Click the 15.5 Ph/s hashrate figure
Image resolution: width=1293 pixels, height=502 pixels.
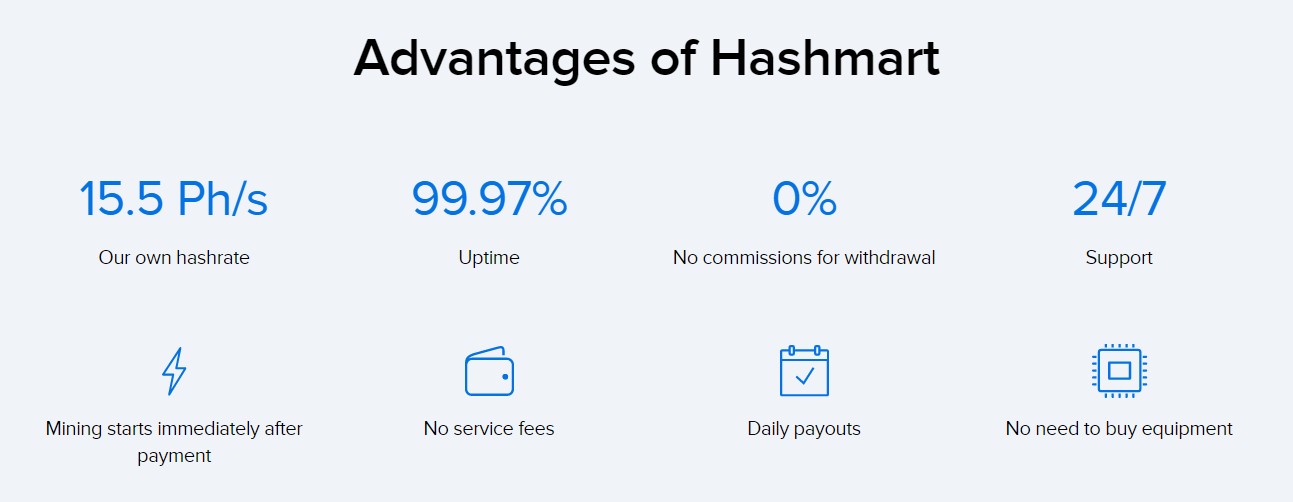pyautogui.click(x=174, y=198)
